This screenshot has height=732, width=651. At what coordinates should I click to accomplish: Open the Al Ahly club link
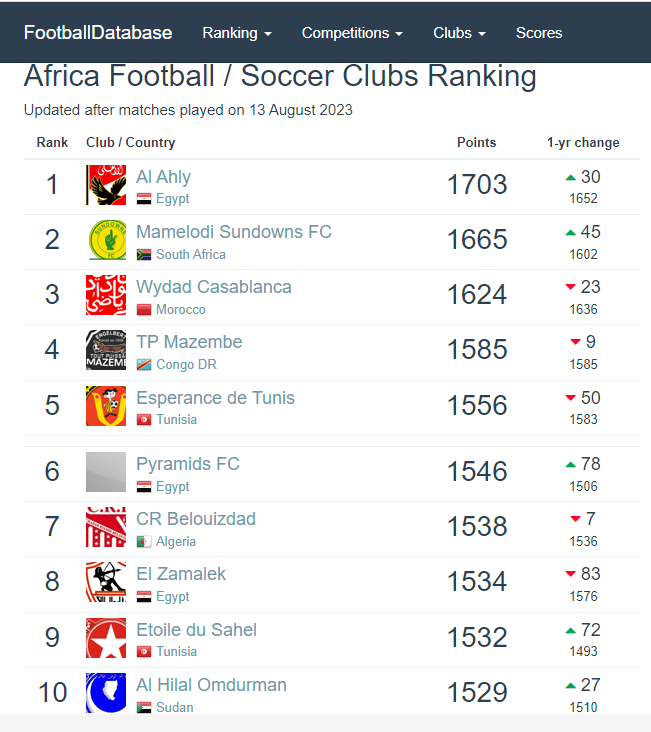163,177
